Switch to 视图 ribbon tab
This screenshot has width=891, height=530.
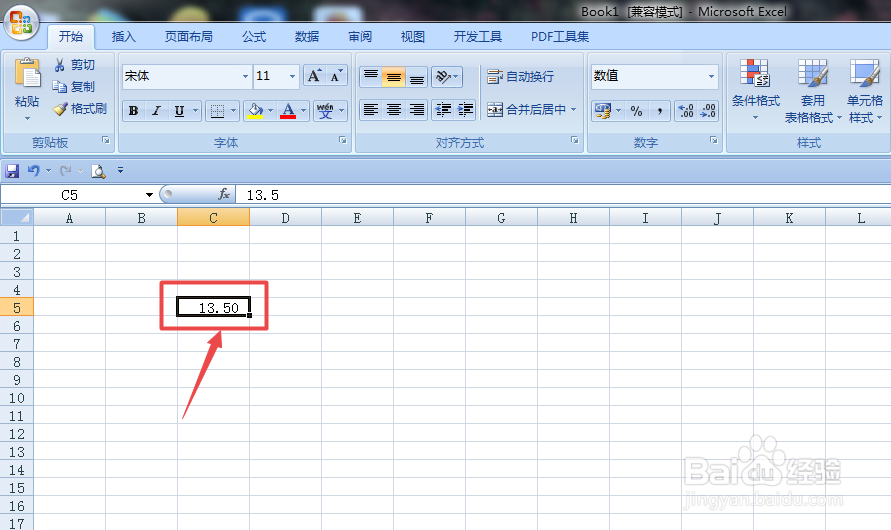(x=413, y=37)
